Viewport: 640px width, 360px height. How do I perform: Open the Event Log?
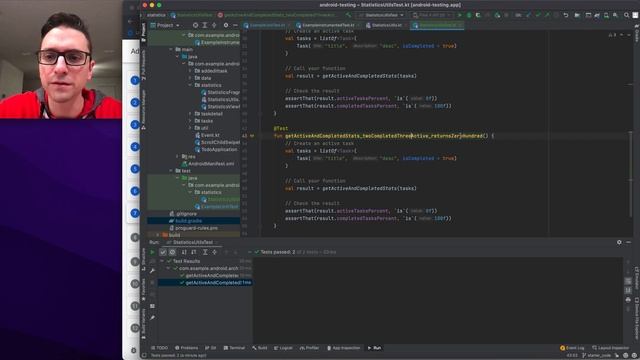pos(572,348)
